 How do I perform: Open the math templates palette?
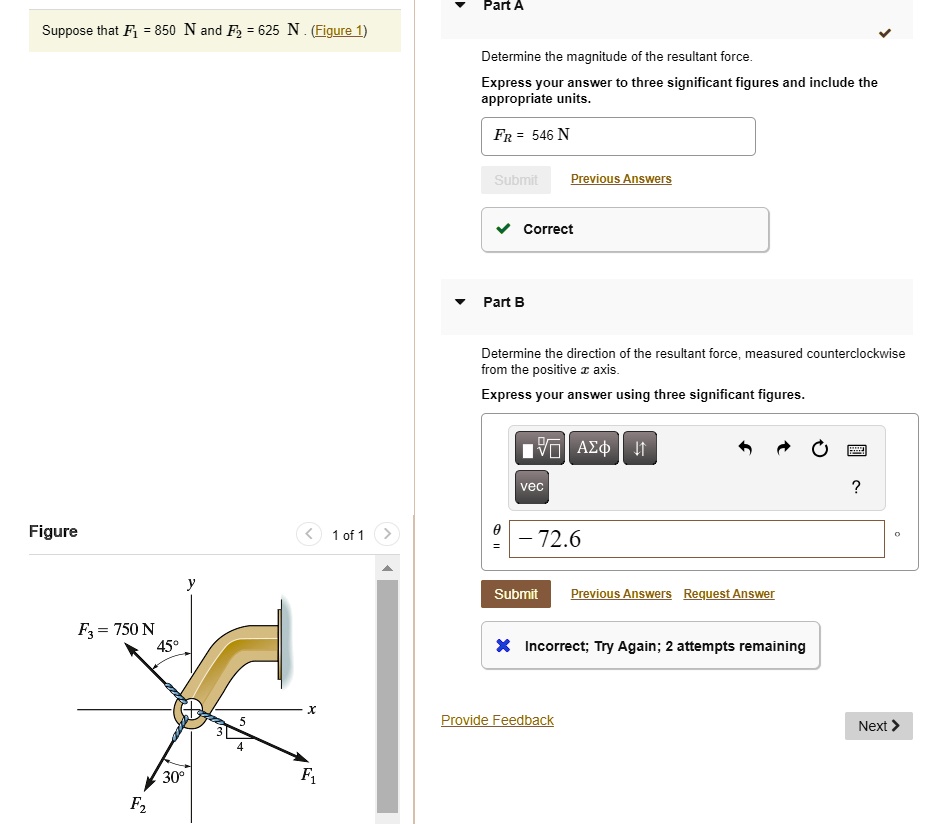539,448
